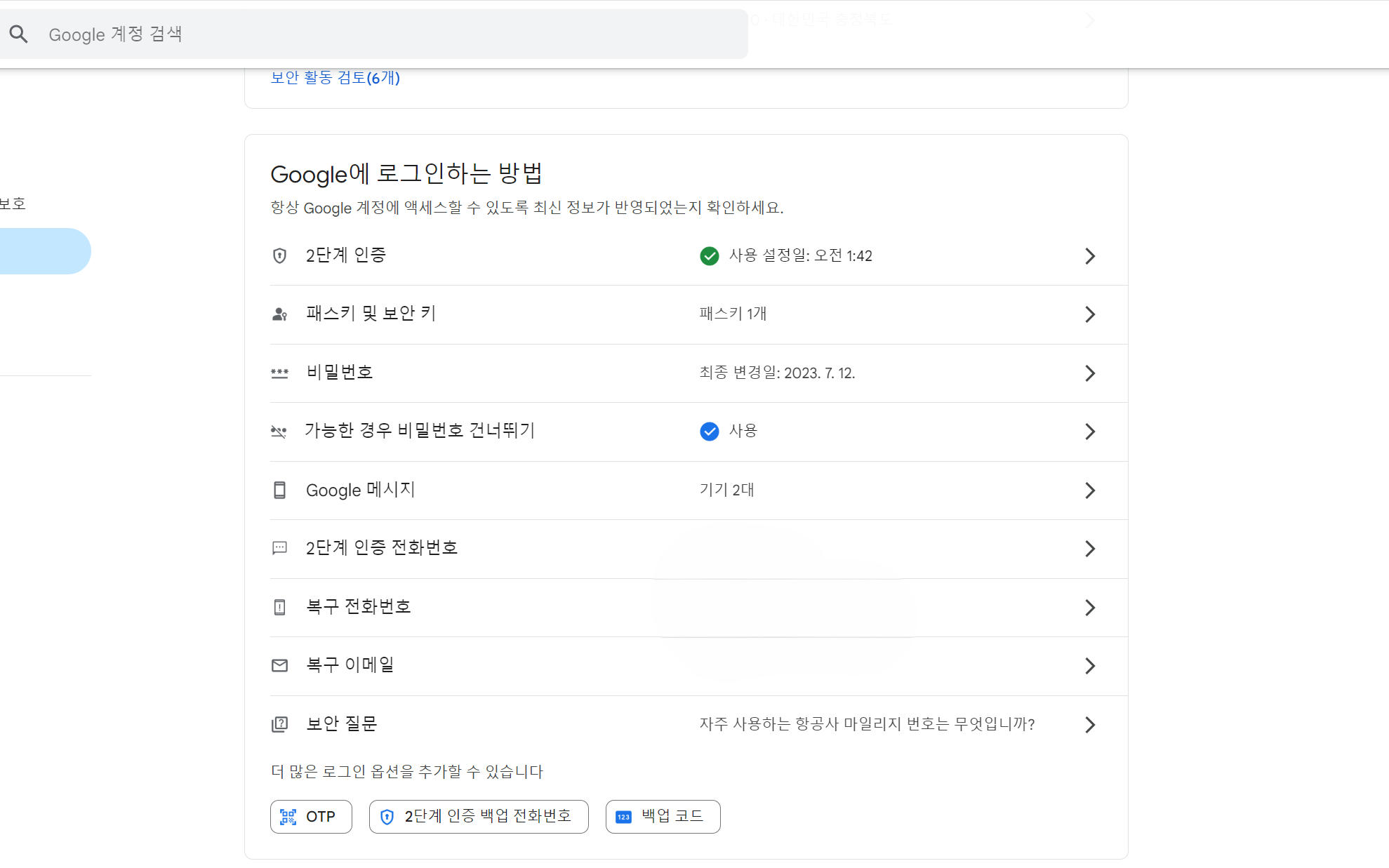Click the shield icon beside 2단계 인증
The width and height of the screenshot is (1389, 868).
[x=279, y=255]
